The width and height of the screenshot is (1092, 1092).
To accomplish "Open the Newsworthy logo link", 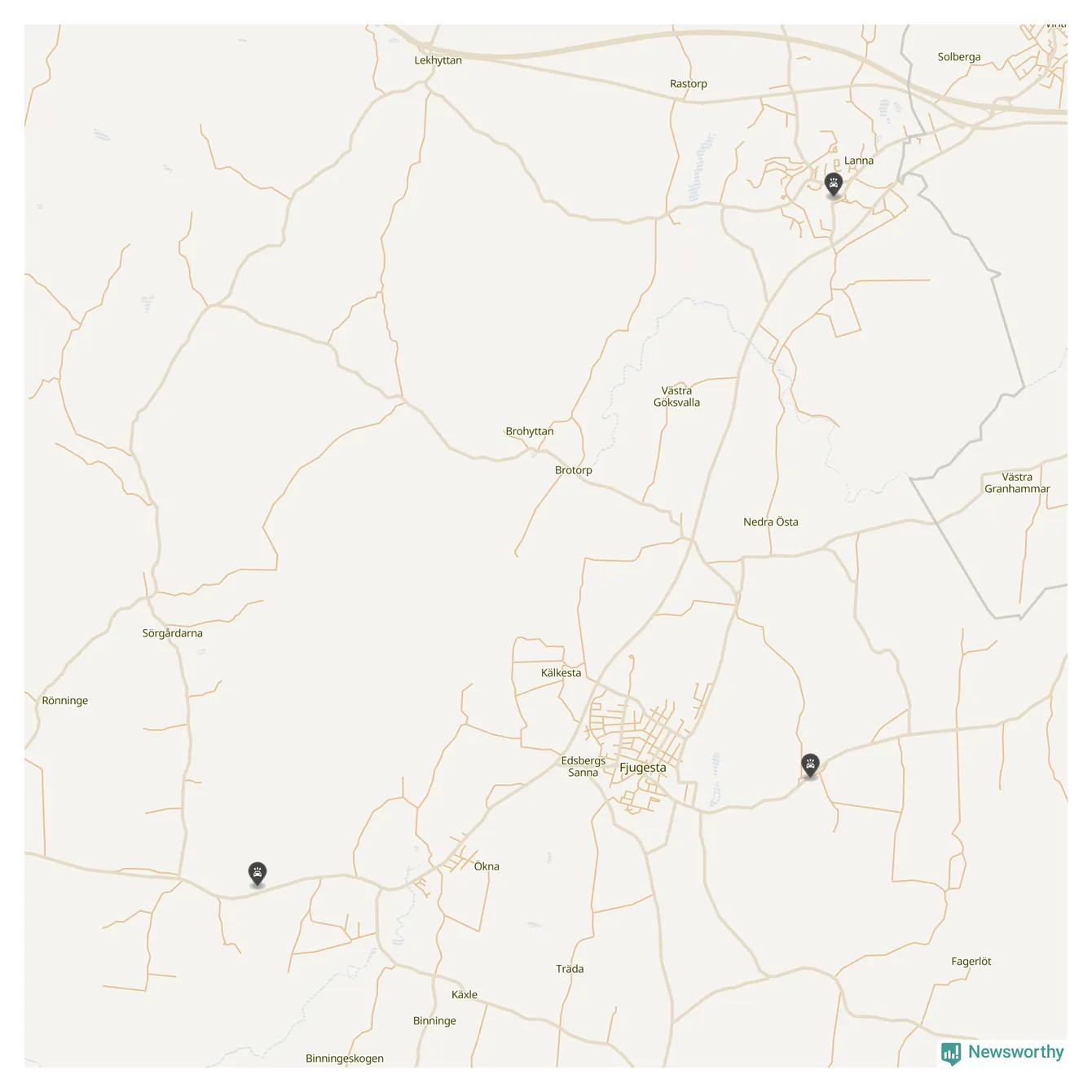I will (1002, 1053).
